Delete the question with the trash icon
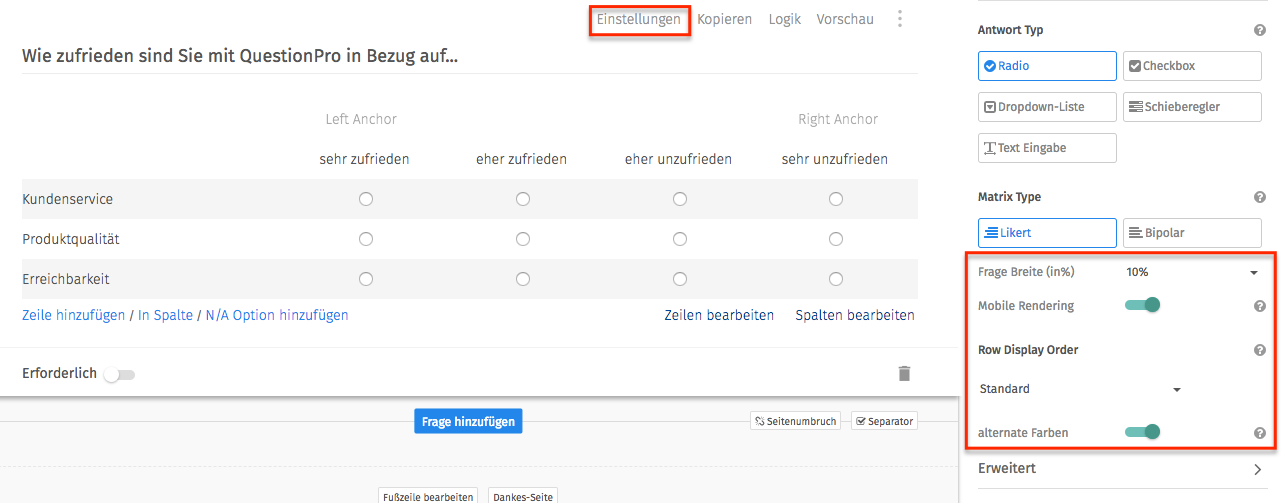This screenshot has height=503, width=1284. click(904, 373)
